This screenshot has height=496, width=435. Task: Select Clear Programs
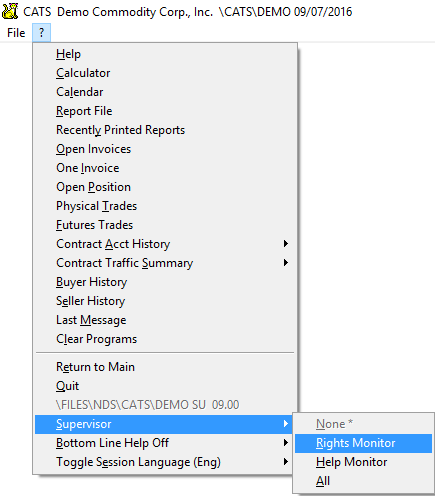pos(166,339)
